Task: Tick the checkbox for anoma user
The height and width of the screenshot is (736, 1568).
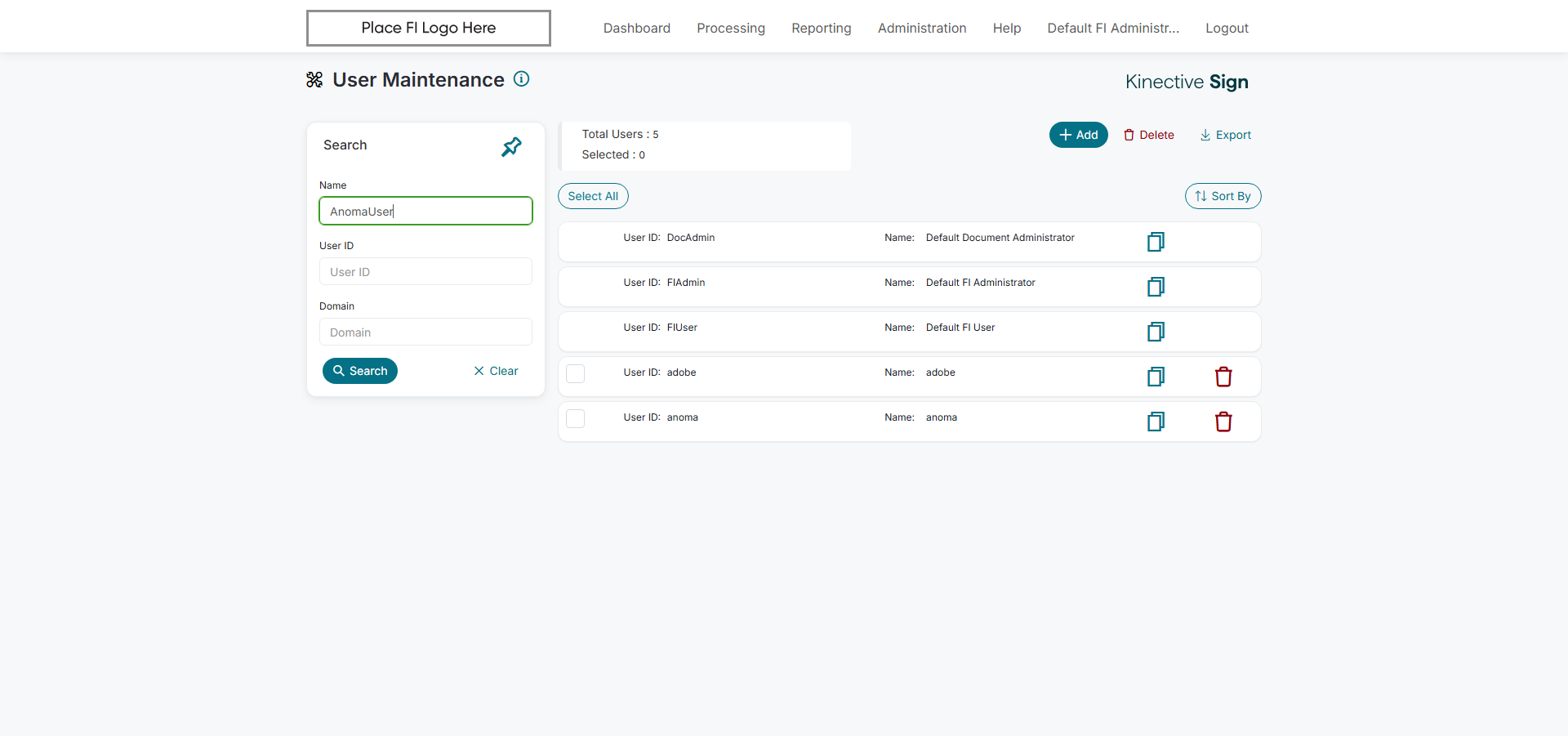Action: click(x=576, y=418)
